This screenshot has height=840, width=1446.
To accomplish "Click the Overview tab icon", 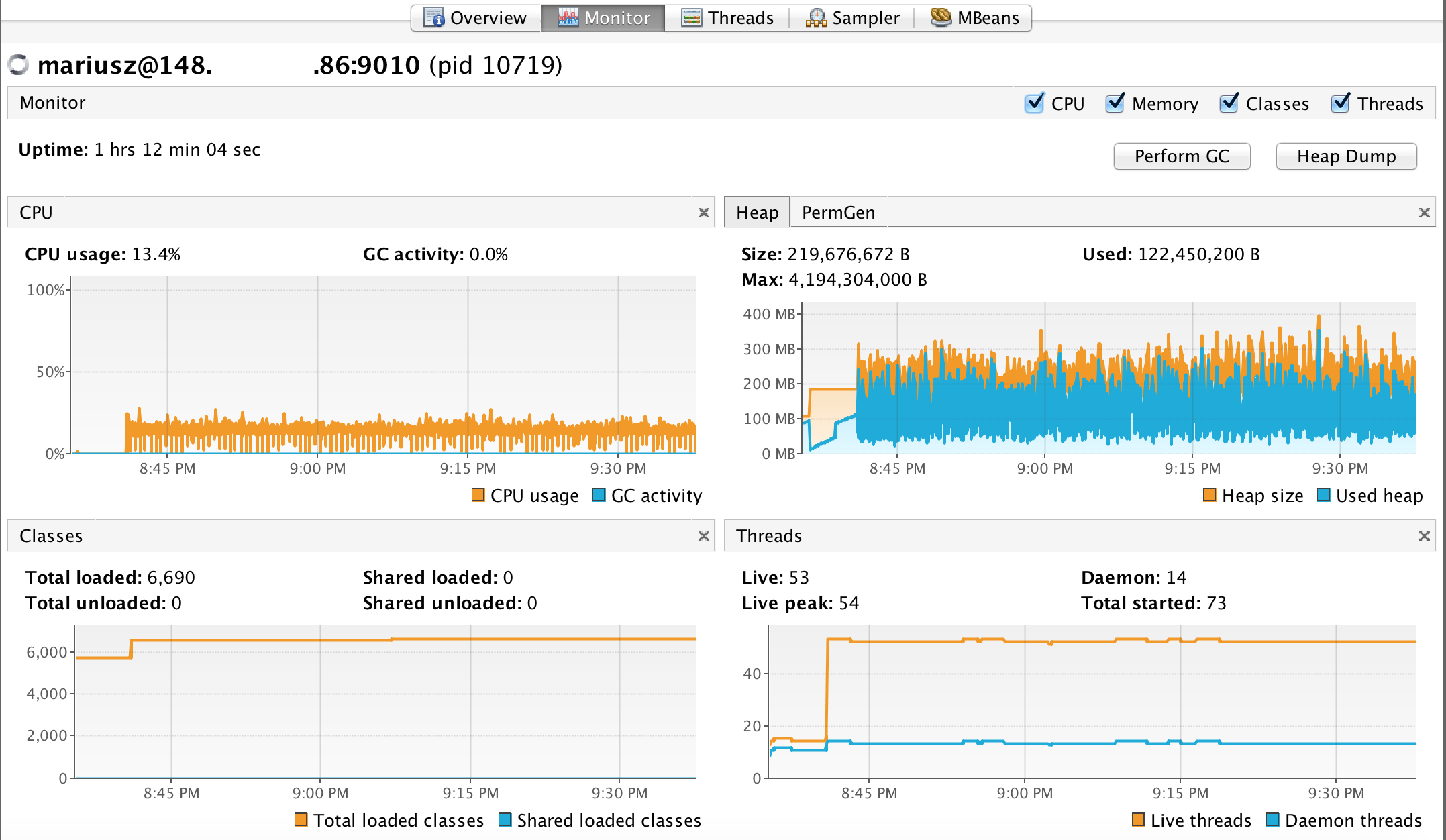I will (434, 17).
